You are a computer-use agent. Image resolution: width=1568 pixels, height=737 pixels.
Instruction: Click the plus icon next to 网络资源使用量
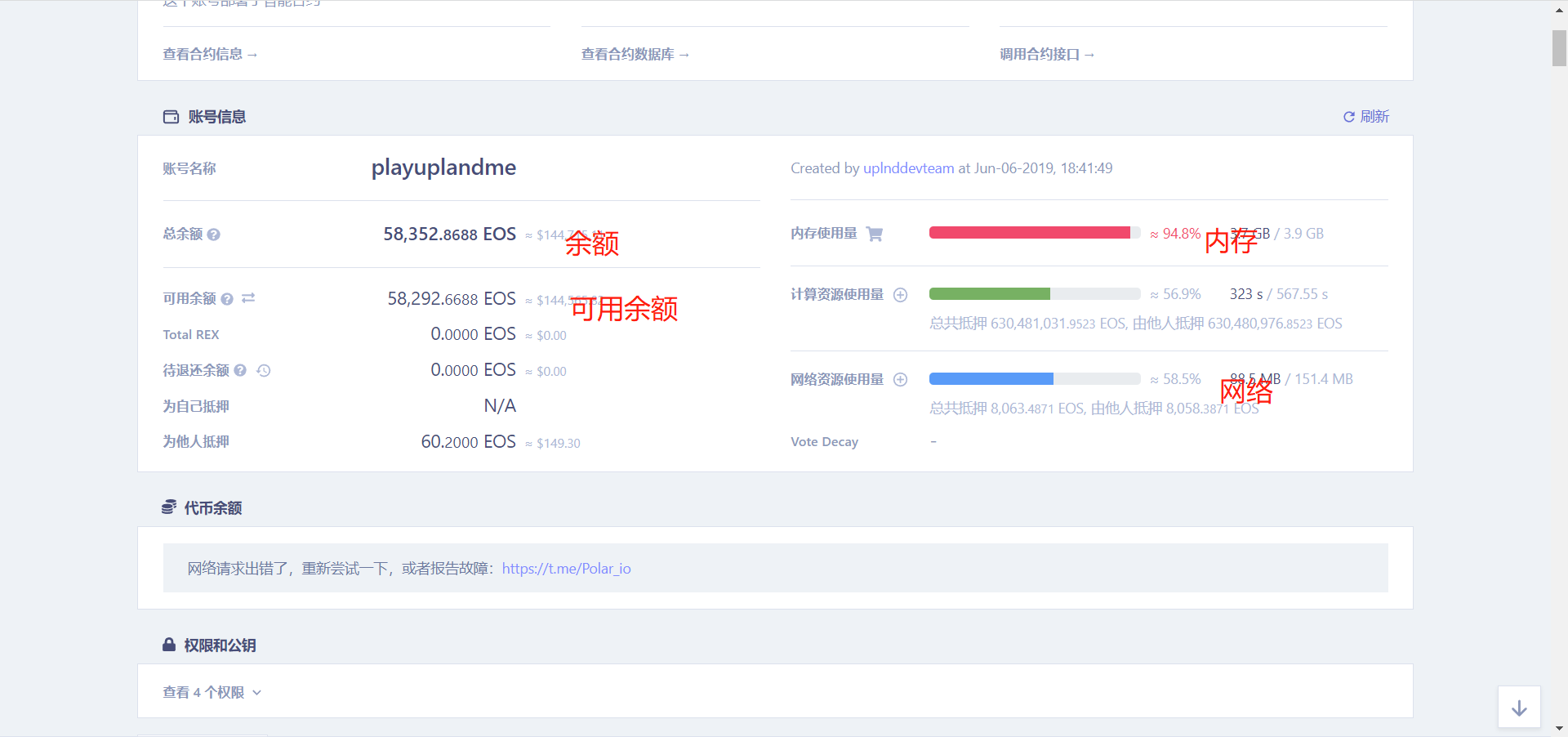click(901, 379)
